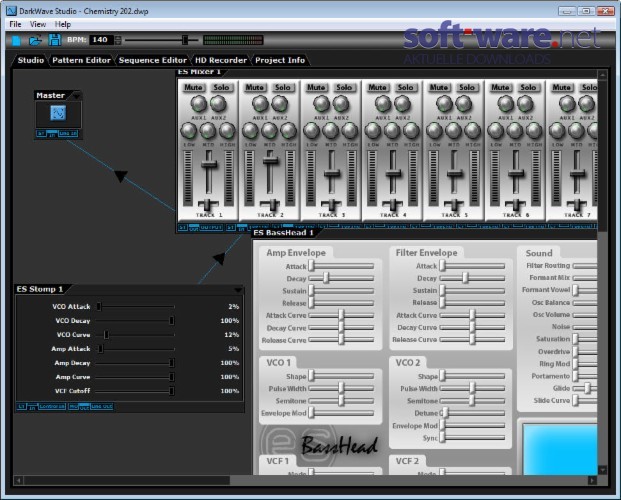Click the ES Stomp 1 Line Out connector
621x500 pixels.
pyautogui.click(x=102, y=406)
